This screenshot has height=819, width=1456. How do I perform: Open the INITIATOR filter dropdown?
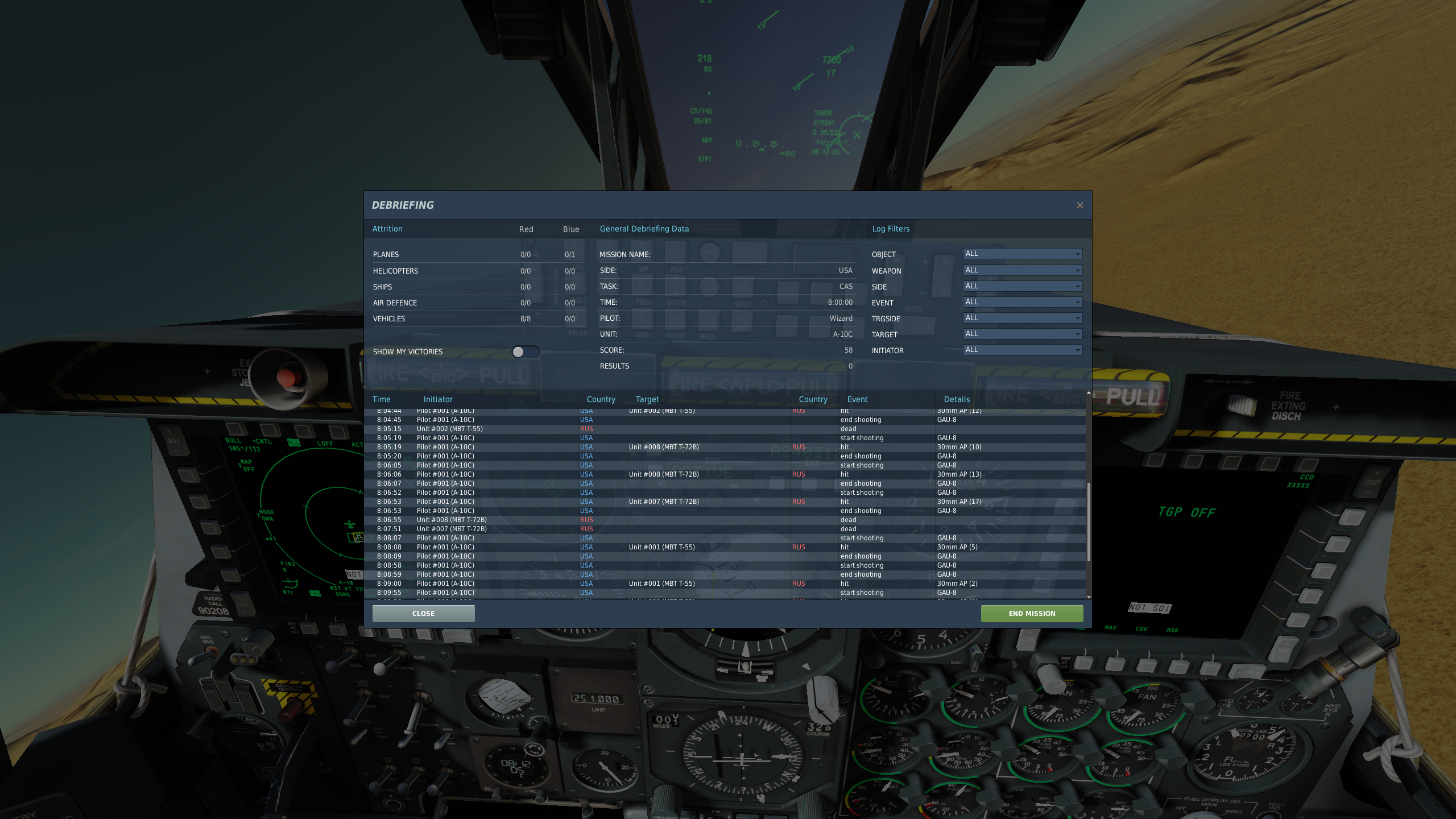click(1022, 350)
